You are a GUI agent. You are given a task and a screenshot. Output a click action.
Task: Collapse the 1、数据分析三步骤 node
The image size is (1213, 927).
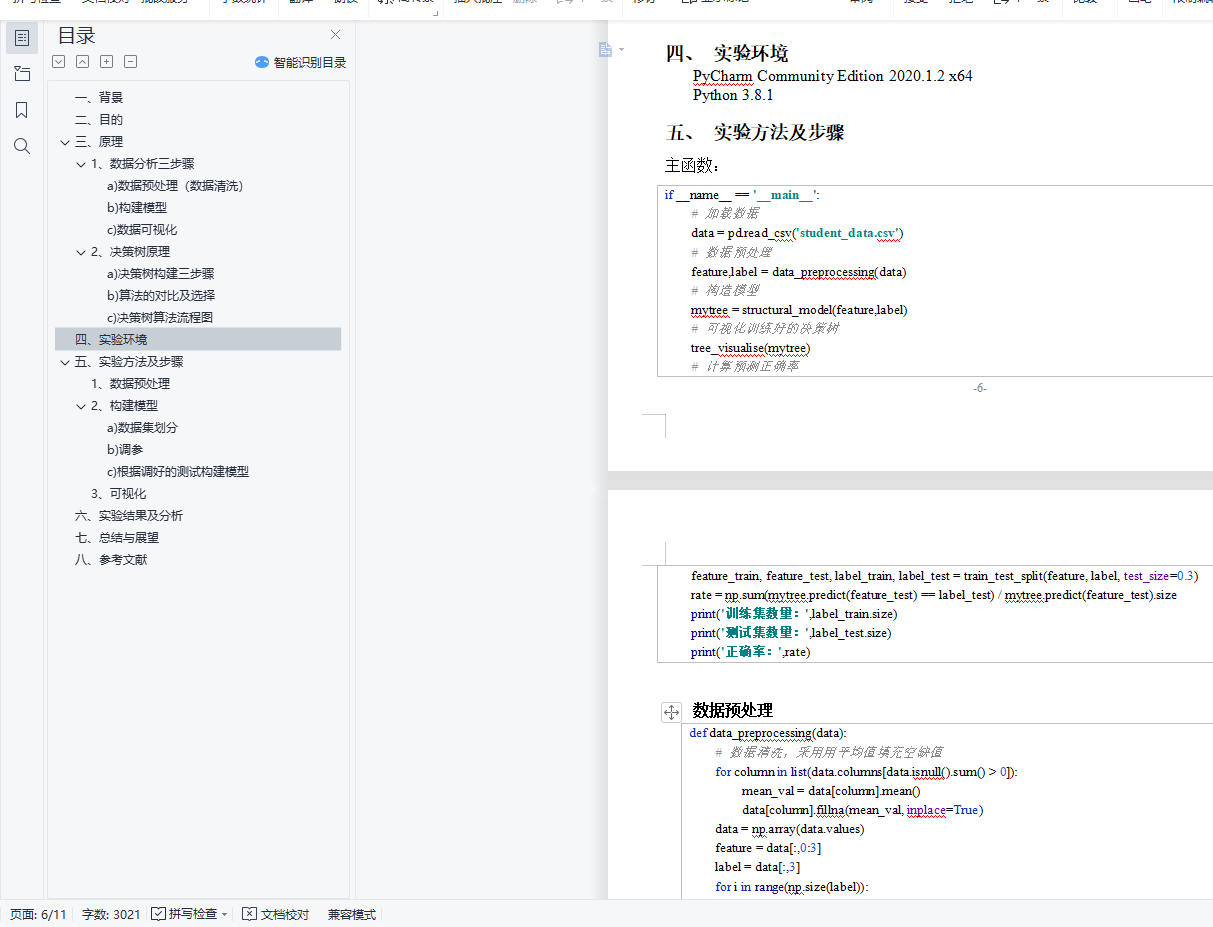pyautogui.click(x=81, y=164)
